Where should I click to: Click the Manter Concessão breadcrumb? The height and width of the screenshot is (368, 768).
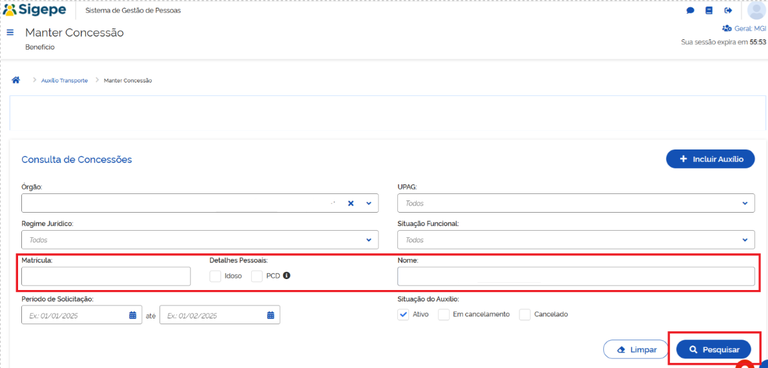(128, 80)
